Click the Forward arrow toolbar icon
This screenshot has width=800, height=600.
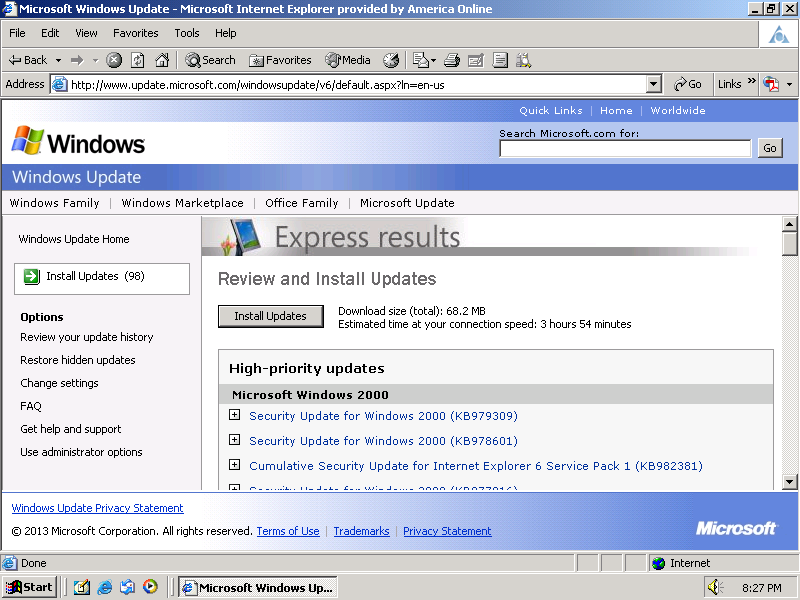click(x=77, y=61)
